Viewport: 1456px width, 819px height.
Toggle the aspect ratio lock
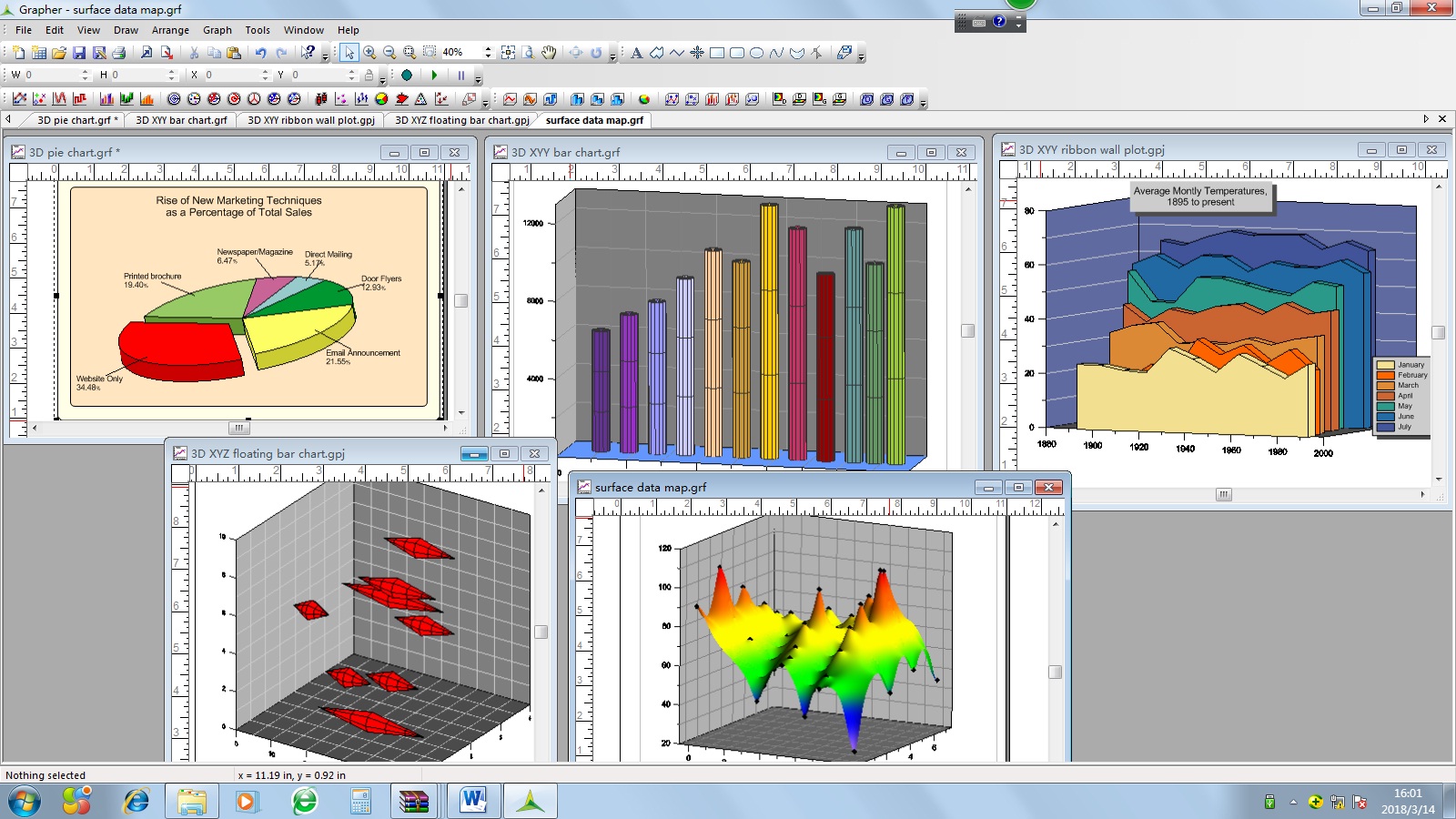369,75
